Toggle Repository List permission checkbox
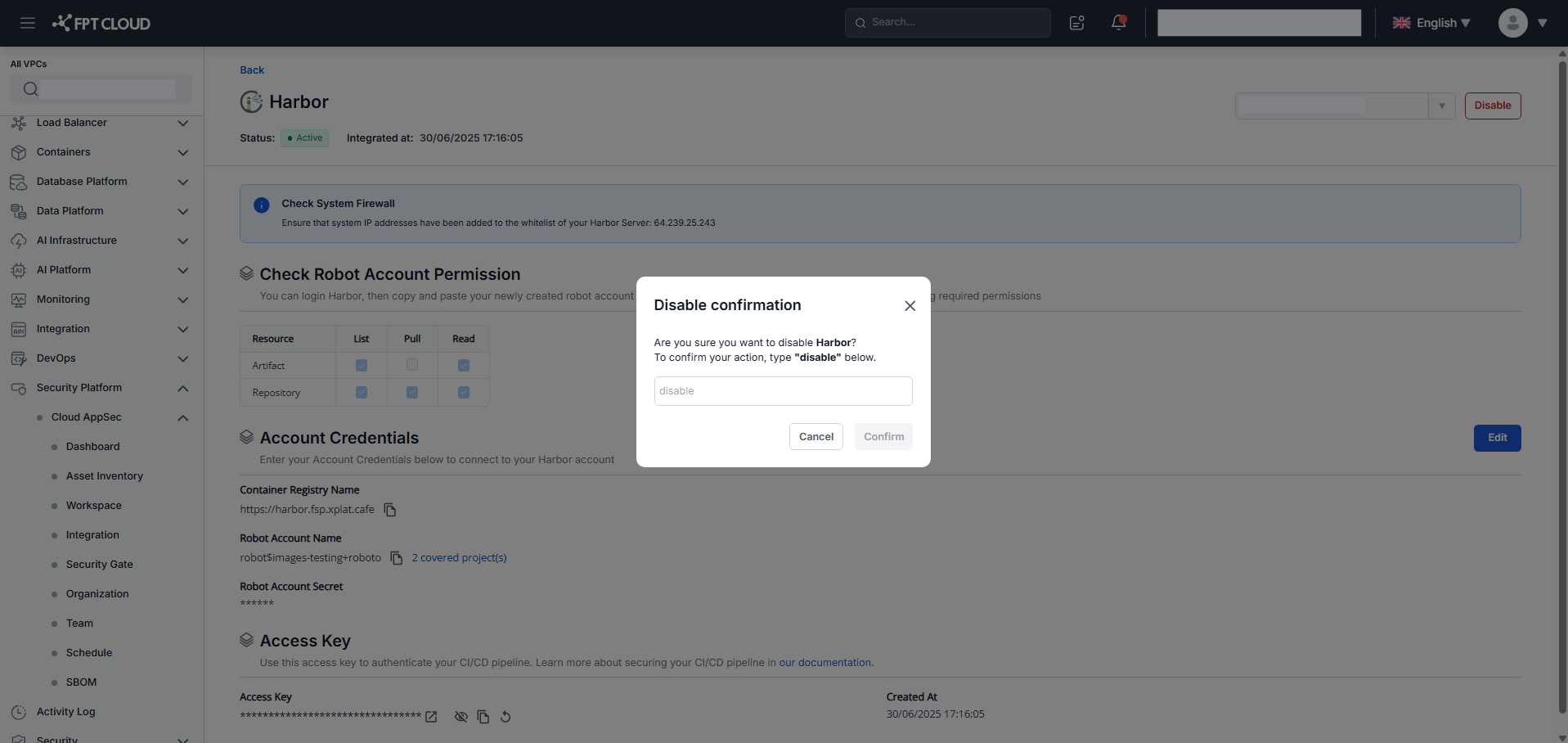 362,393
